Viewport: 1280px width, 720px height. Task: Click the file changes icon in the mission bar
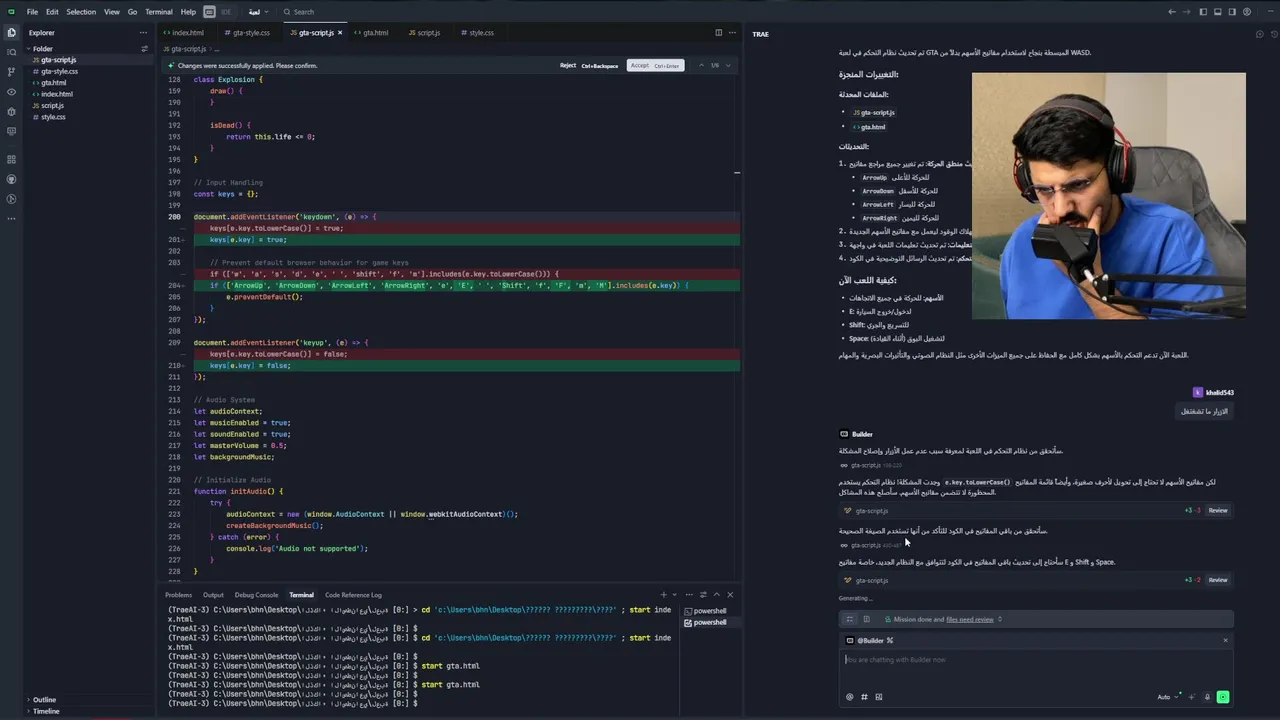click(866, 619)
